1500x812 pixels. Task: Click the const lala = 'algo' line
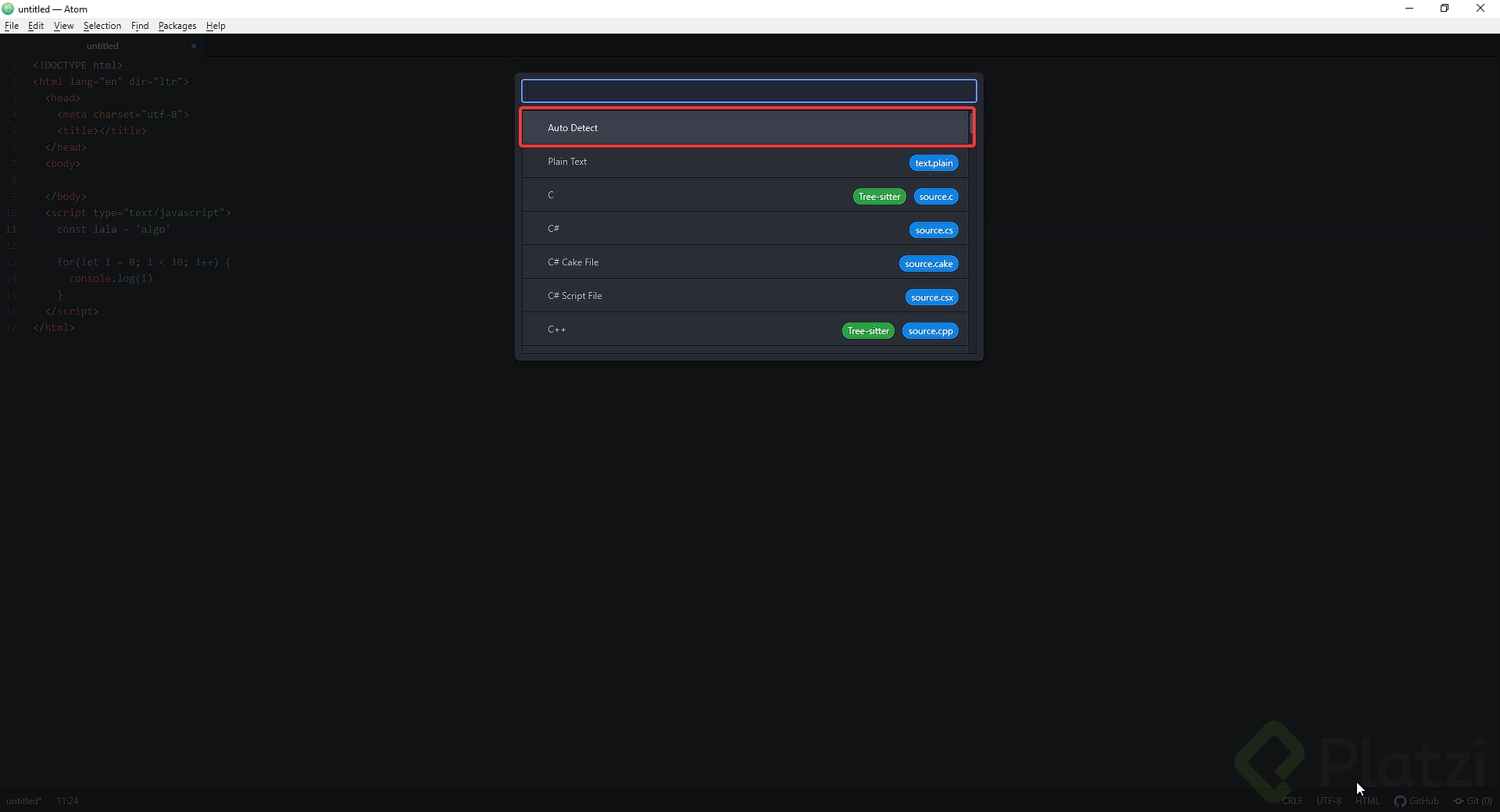click(113, 229)
